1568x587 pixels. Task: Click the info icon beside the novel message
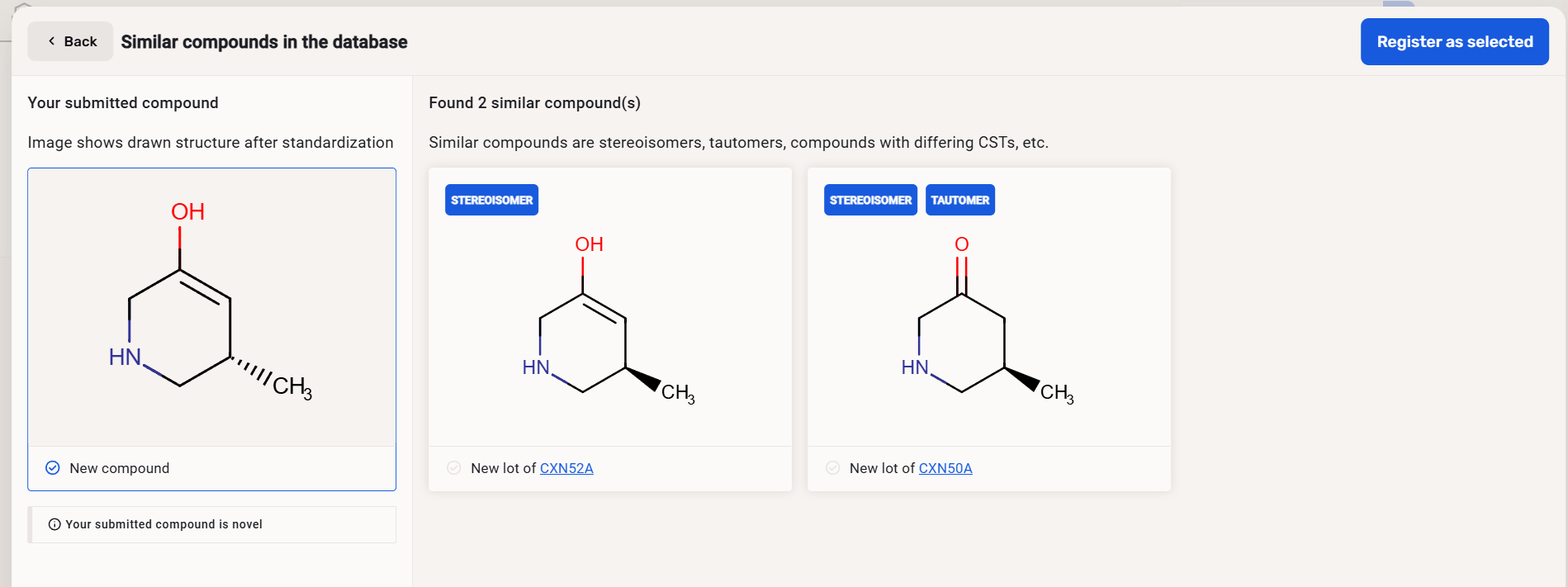(54, 524)
